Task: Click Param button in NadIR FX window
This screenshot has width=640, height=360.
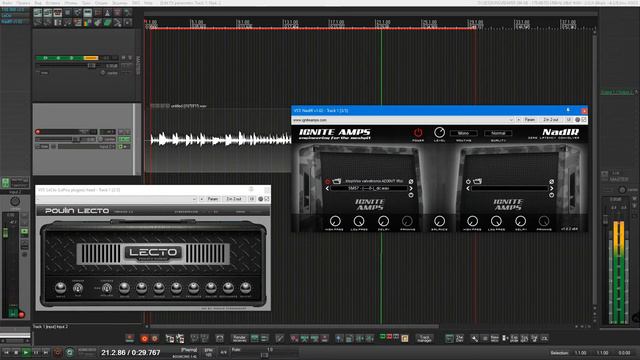Action: [529, 120]
